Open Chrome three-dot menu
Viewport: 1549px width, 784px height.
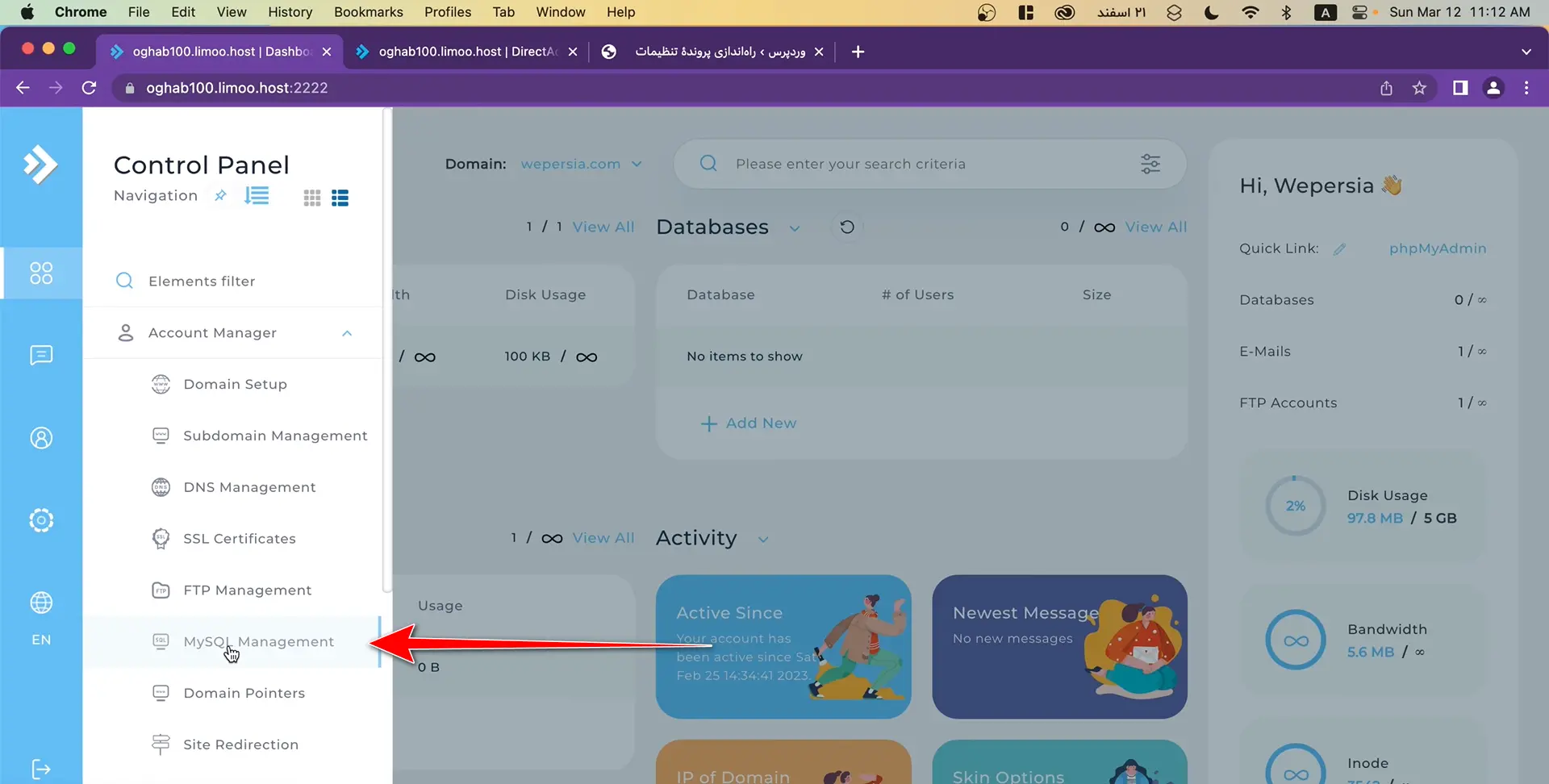click(x=1526, y=88)
